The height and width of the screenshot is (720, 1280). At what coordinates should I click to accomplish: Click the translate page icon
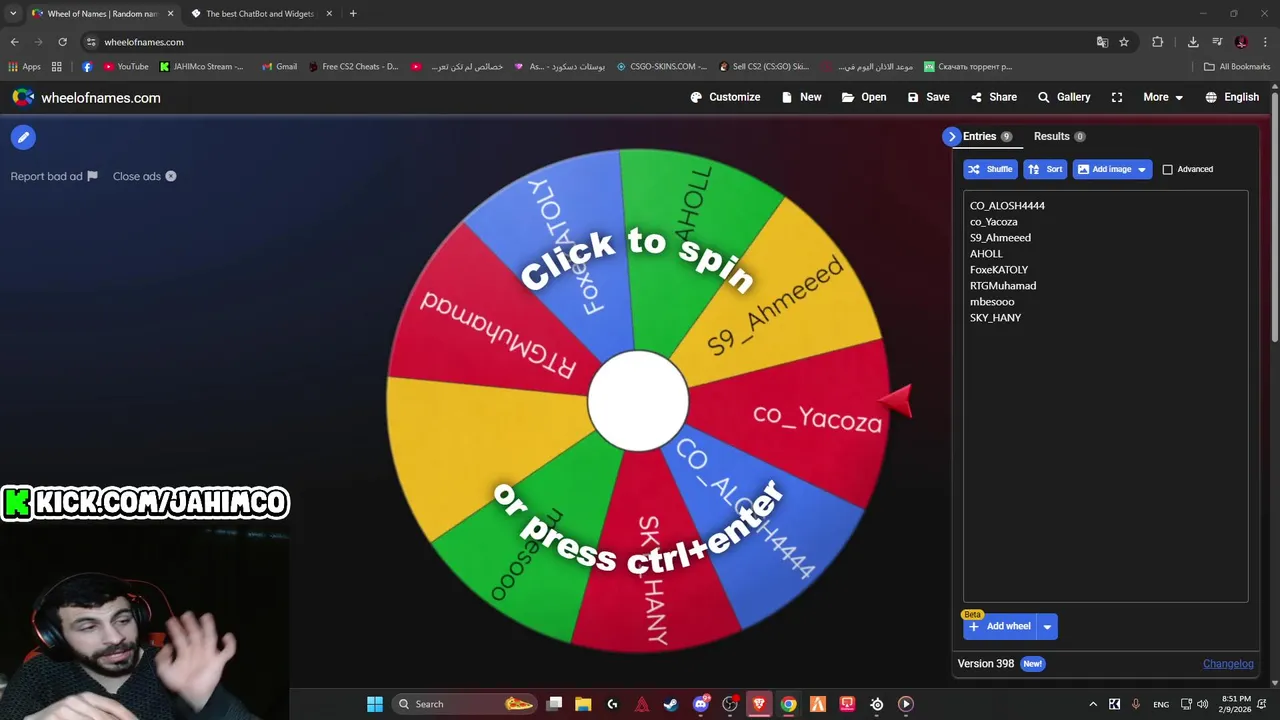click(x=1102, y=42)
